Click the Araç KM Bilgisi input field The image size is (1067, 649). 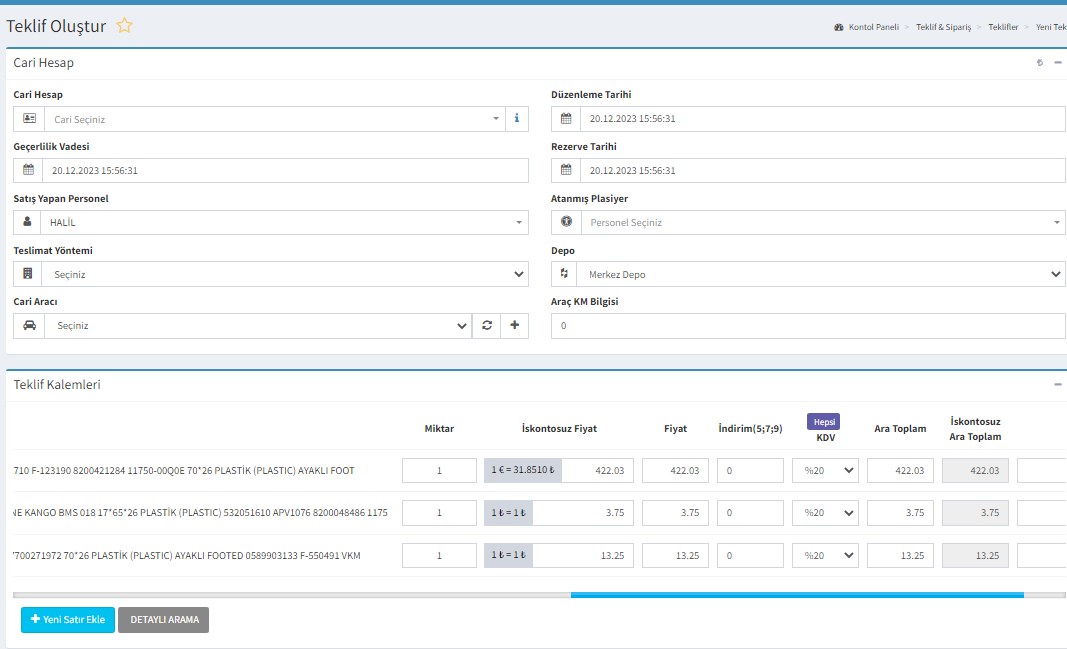click(808, 326)
